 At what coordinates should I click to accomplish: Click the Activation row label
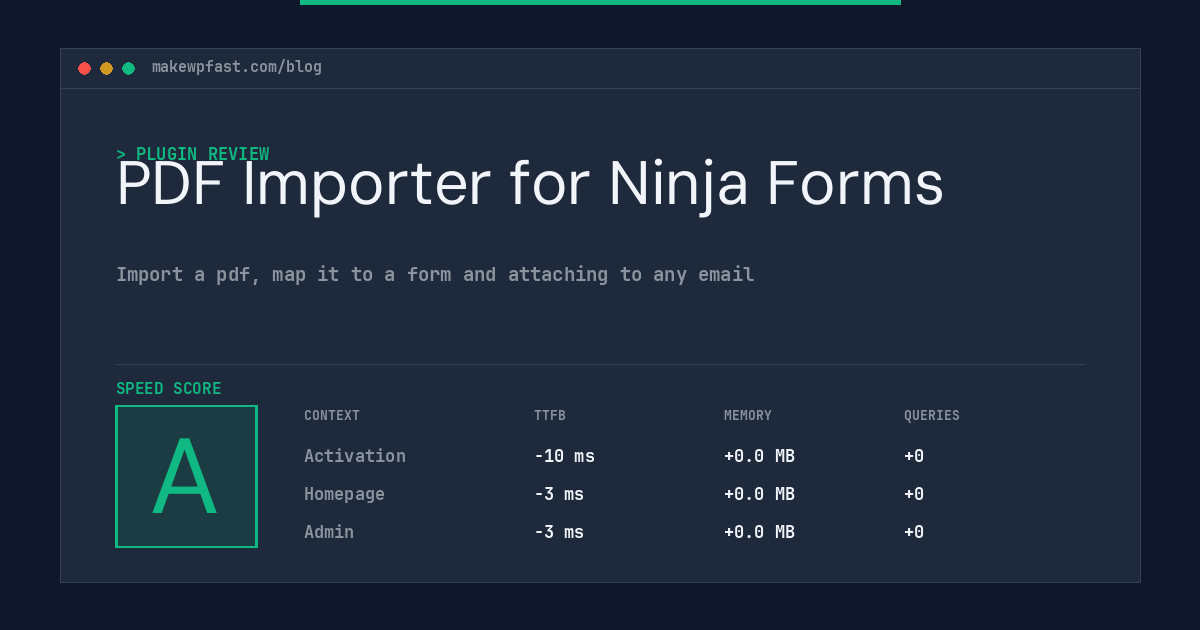pyautogui.click(x=355, y=456)
